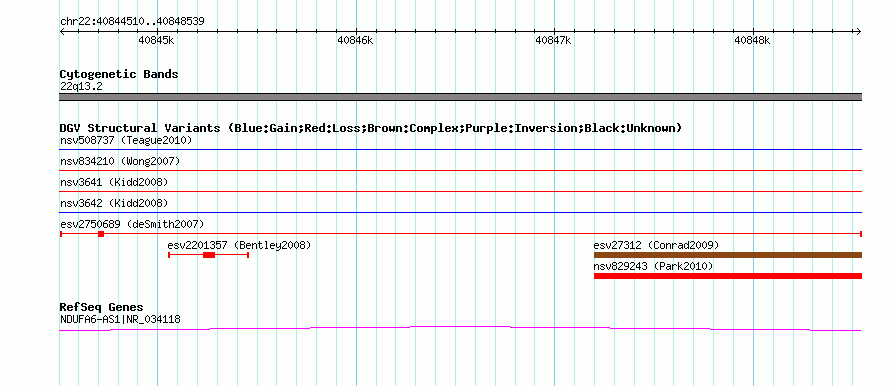The width and height of the screenshot is (890, 386).
Task: Select the blue nsv3642 gain line
Action: click(460, 212)
